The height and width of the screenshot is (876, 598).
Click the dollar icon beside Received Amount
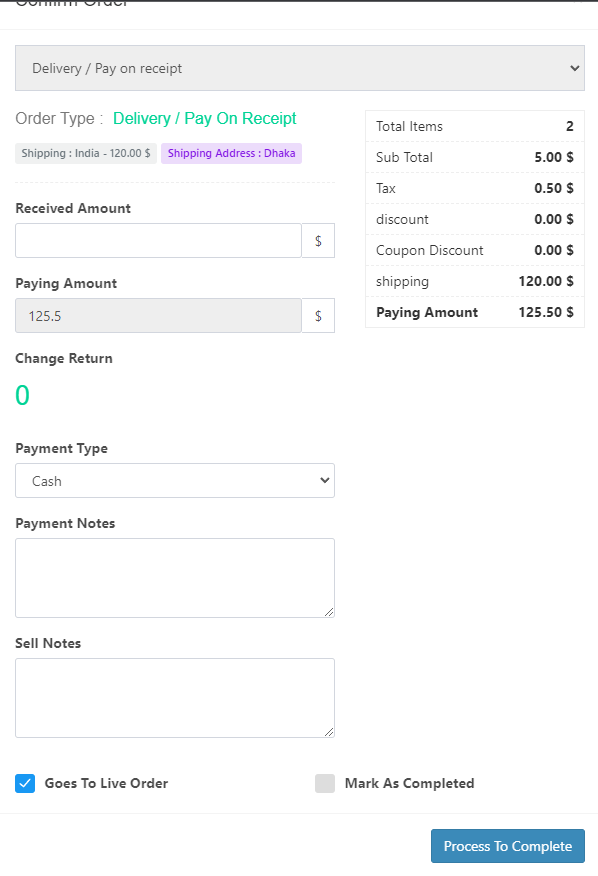317,240
